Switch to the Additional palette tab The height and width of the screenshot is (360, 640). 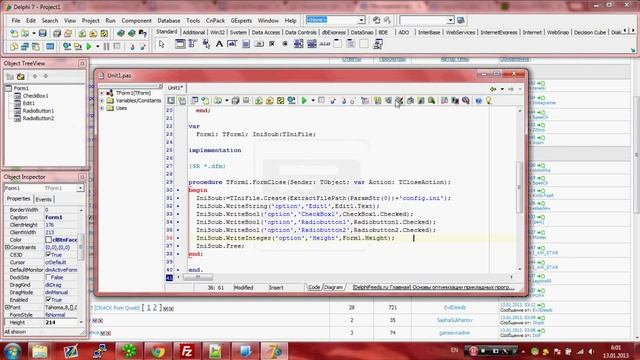(193, 32)
